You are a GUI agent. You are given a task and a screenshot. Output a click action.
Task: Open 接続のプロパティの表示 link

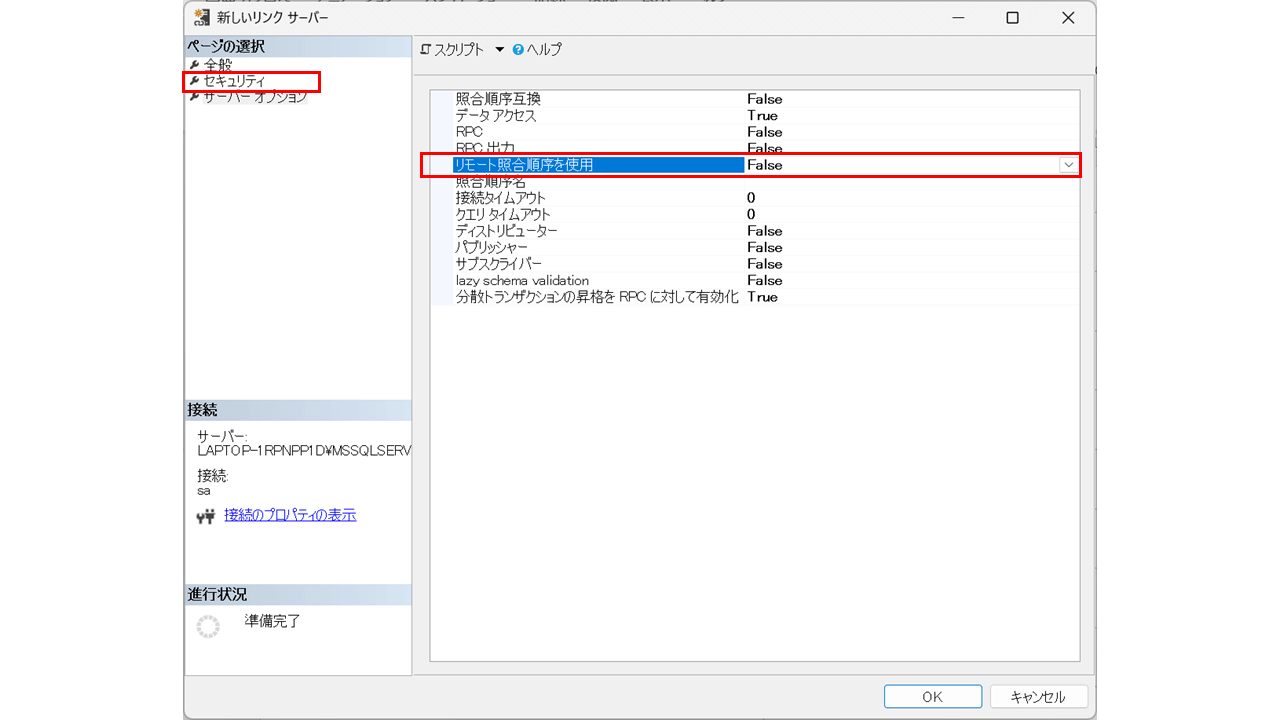point(290,515)
